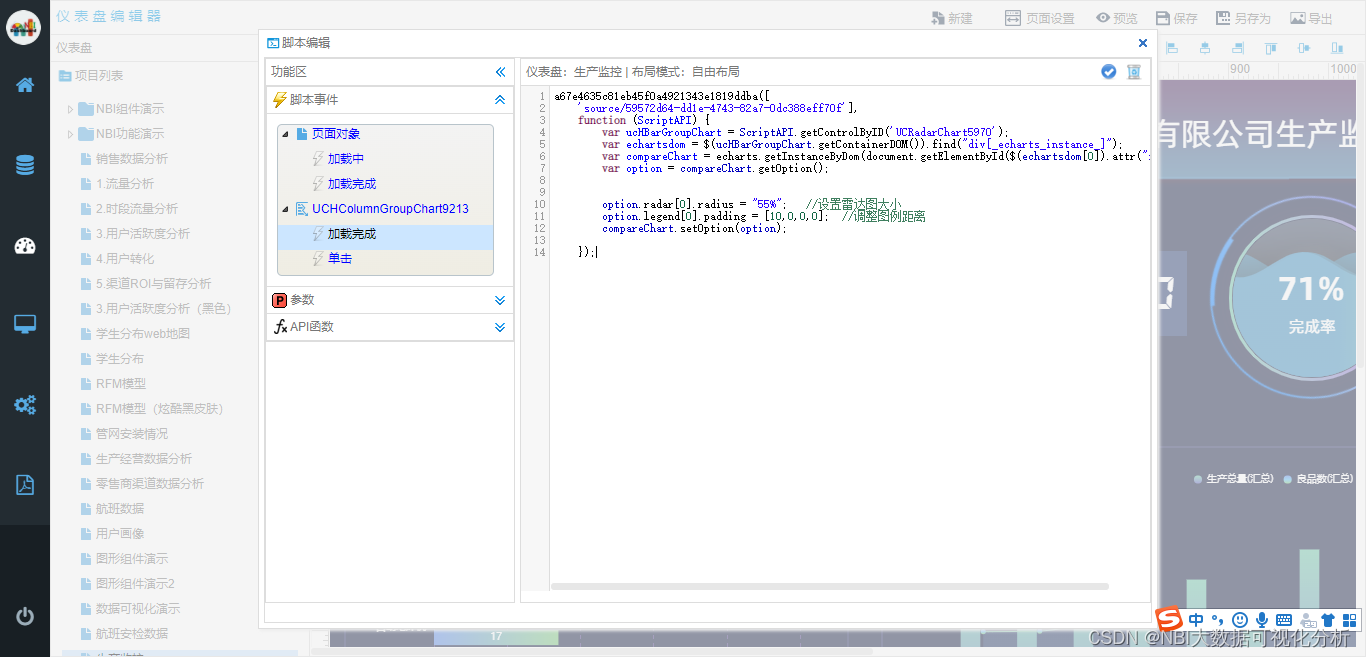Image resolution: width=1366 pixels, height=657 pixels.
Task: Click the 生产总量(汇总) legend item
Action: coord(1234,479)
